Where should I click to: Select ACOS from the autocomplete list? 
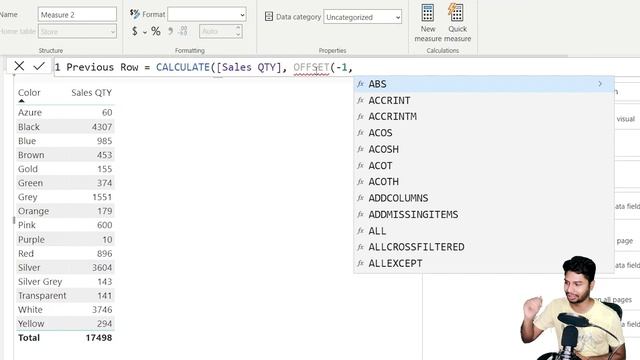click(x=484, y=133)
